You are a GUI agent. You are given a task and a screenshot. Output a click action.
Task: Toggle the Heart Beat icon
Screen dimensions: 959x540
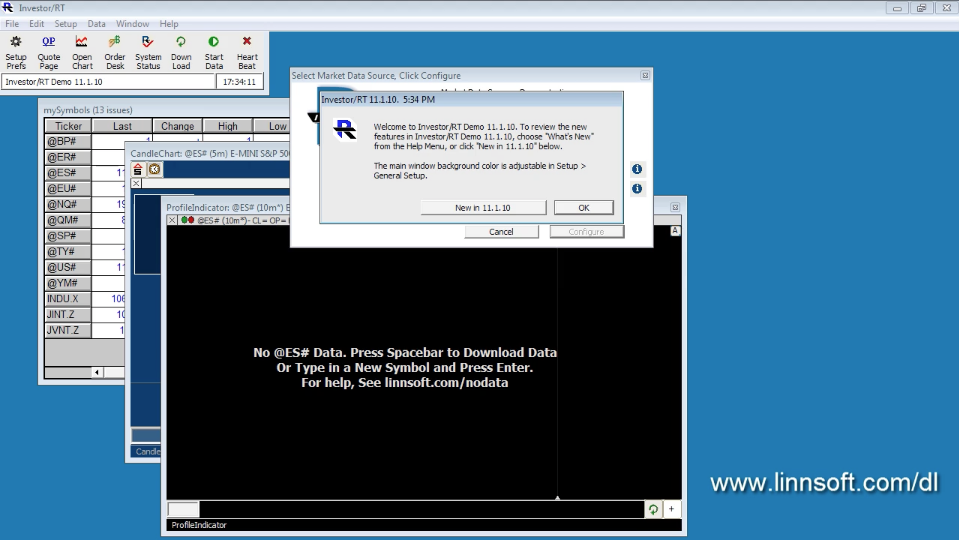coord(247,53)
